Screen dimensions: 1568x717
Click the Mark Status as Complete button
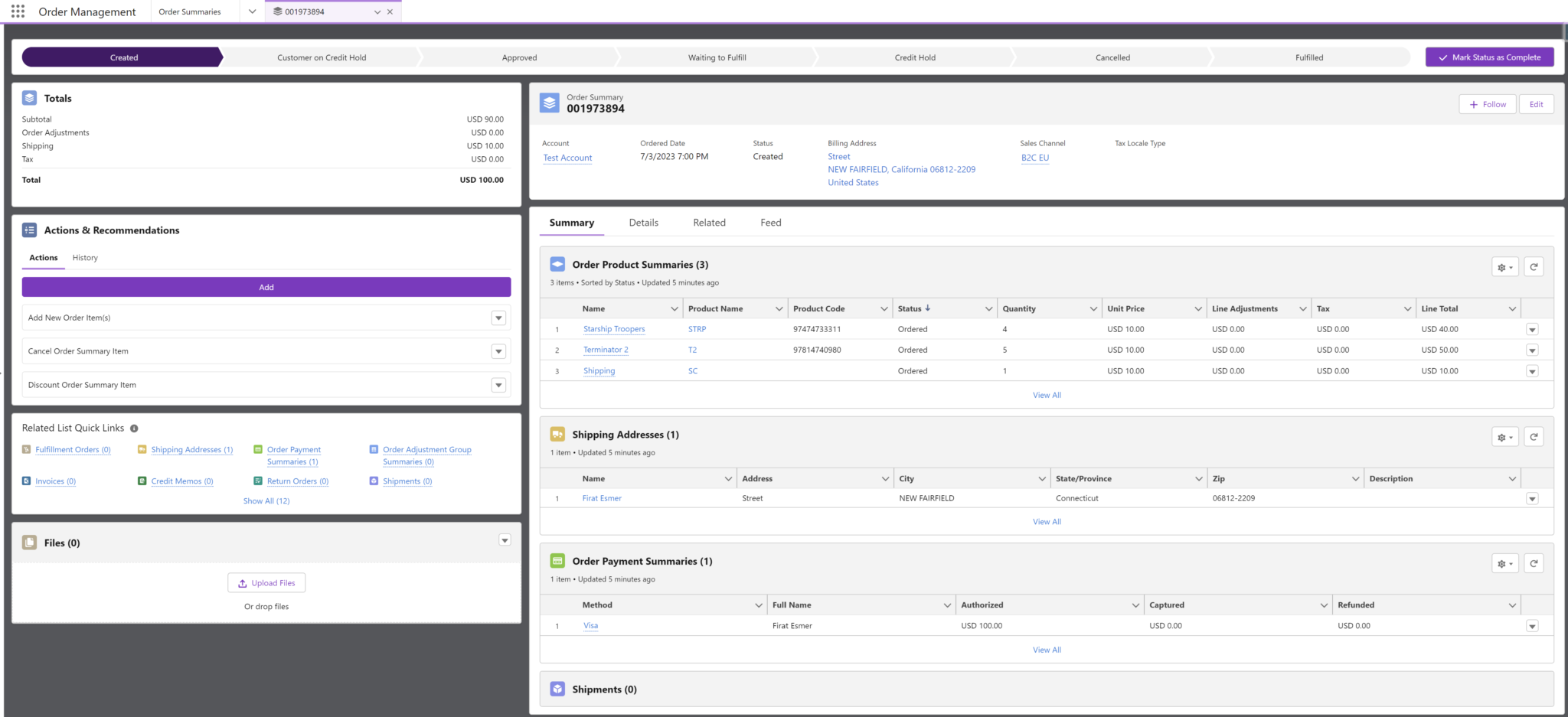pyautogui.click(x=1488, y=57)
